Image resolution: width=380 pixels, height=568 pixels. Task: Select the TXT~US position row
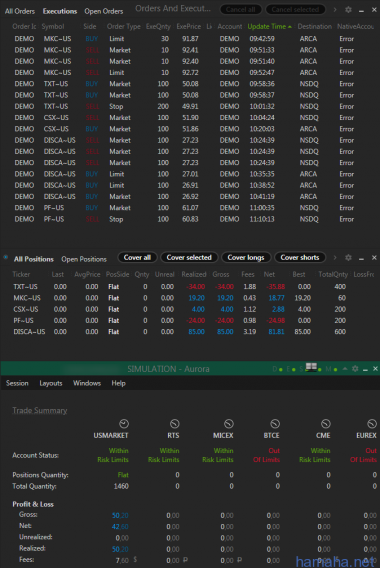190,287
